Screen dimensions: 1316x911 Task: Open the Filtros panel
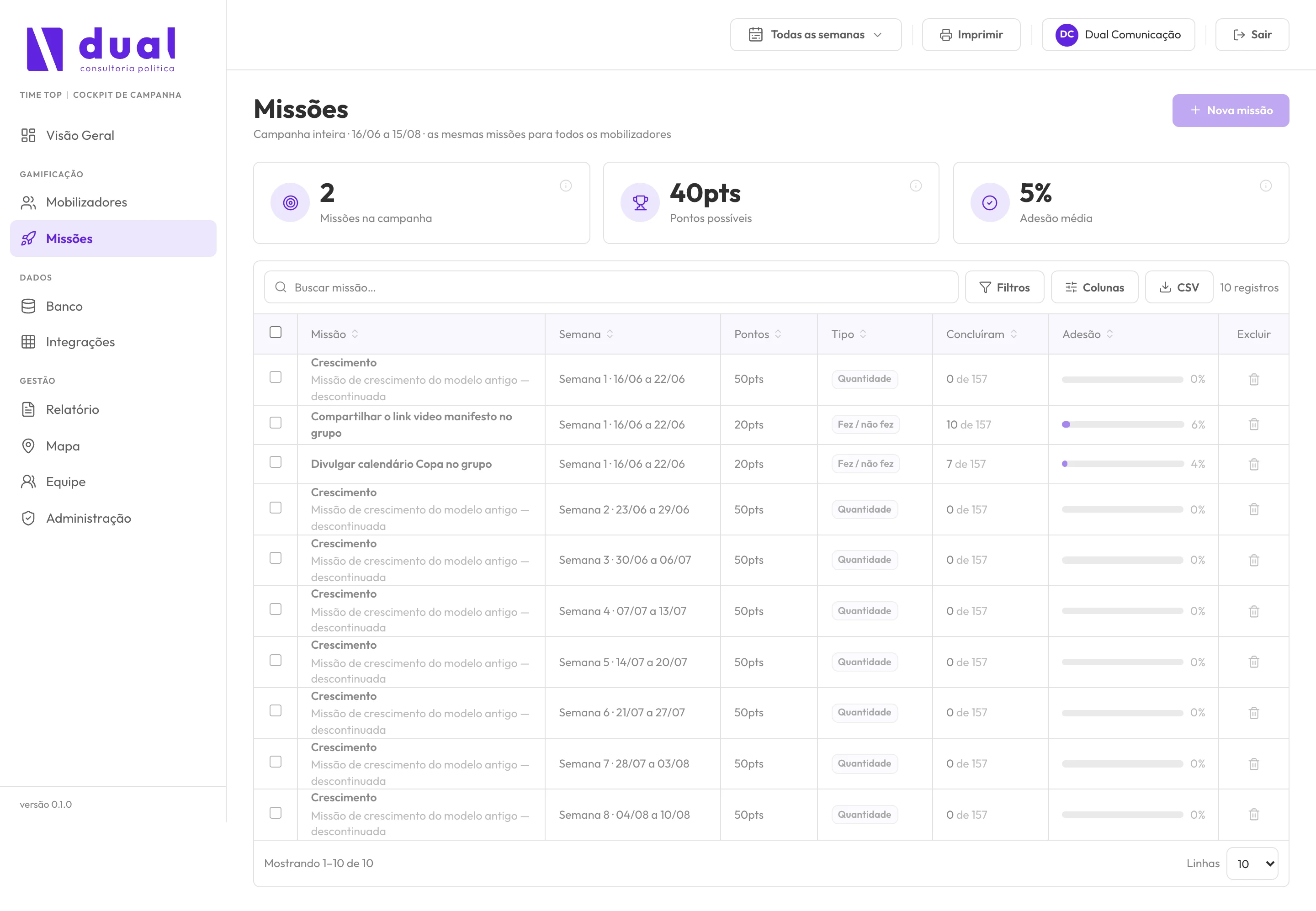click(1004, 287)
